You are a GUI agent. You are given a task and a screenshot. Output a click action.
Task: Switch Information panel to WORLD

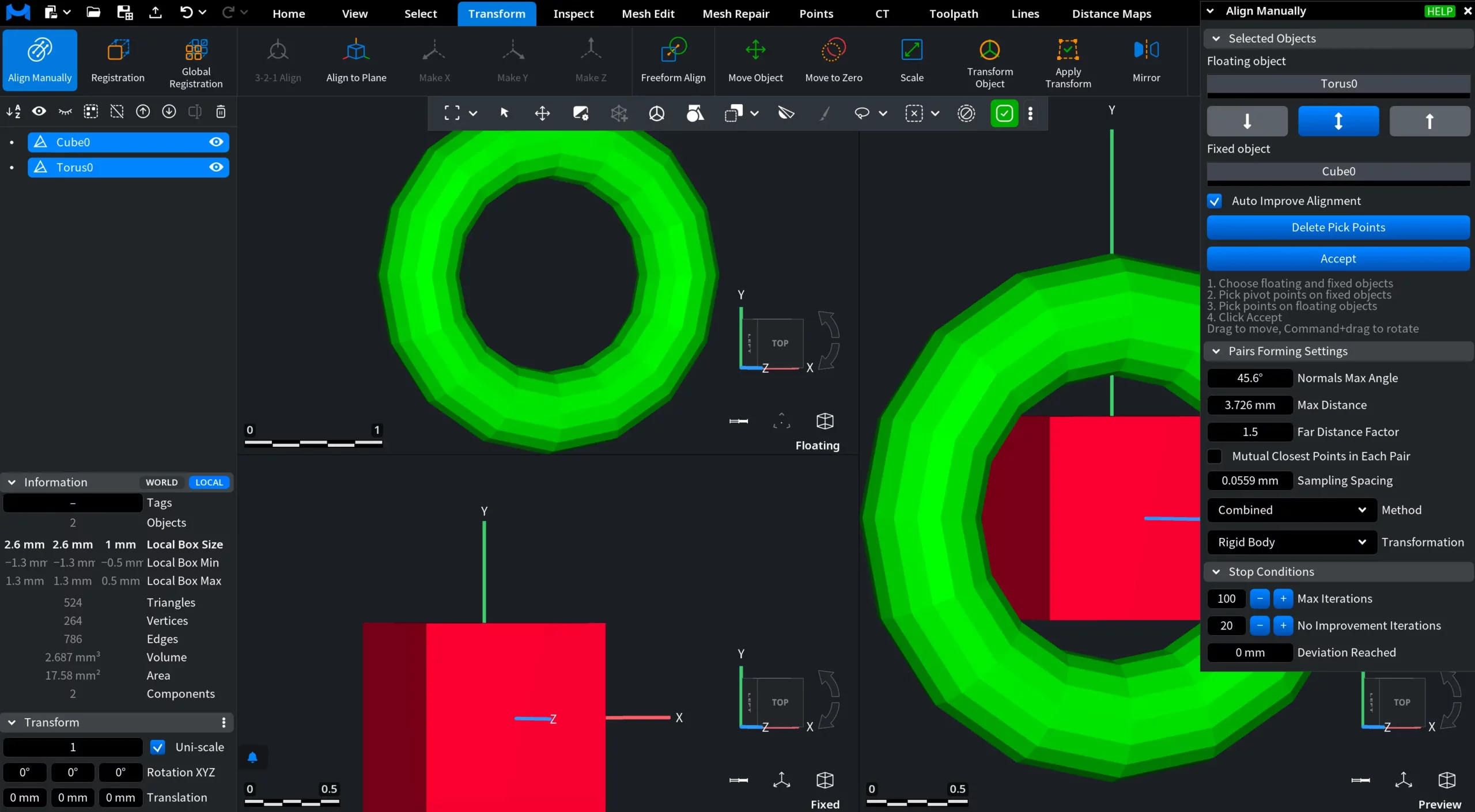(x=161, y=482)
